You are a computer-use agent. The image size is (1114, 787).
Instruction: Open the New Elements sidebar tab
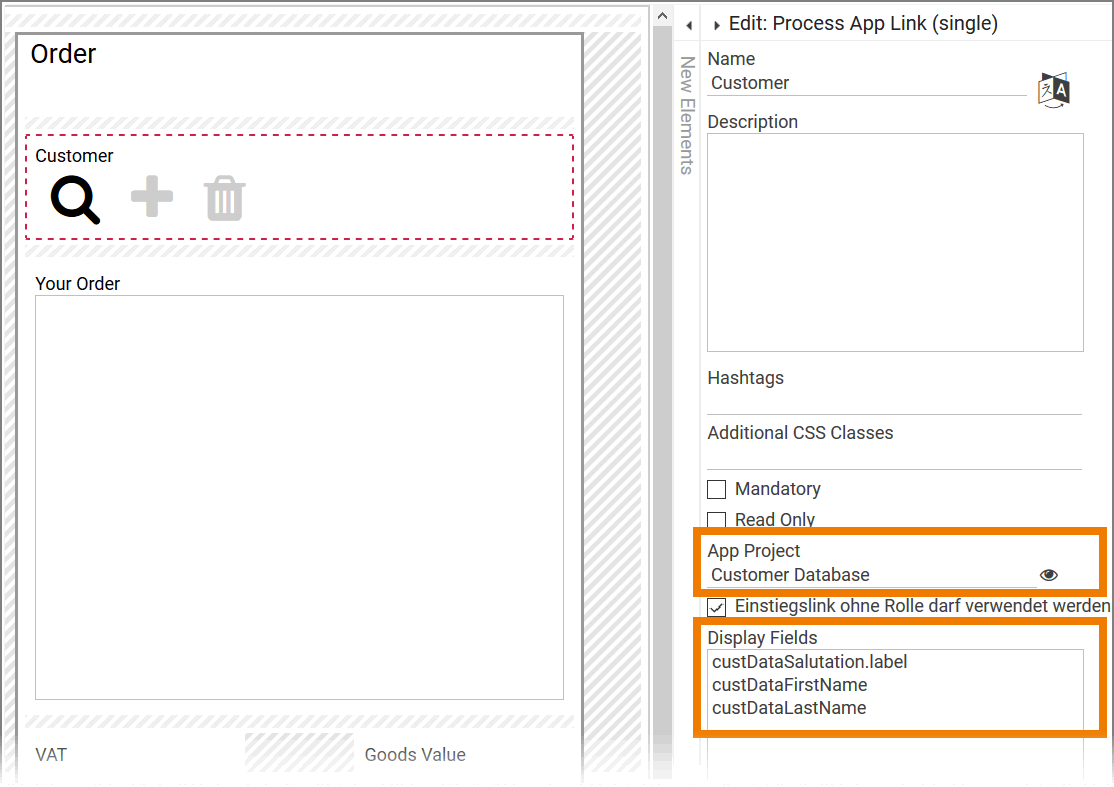point(686,113)
